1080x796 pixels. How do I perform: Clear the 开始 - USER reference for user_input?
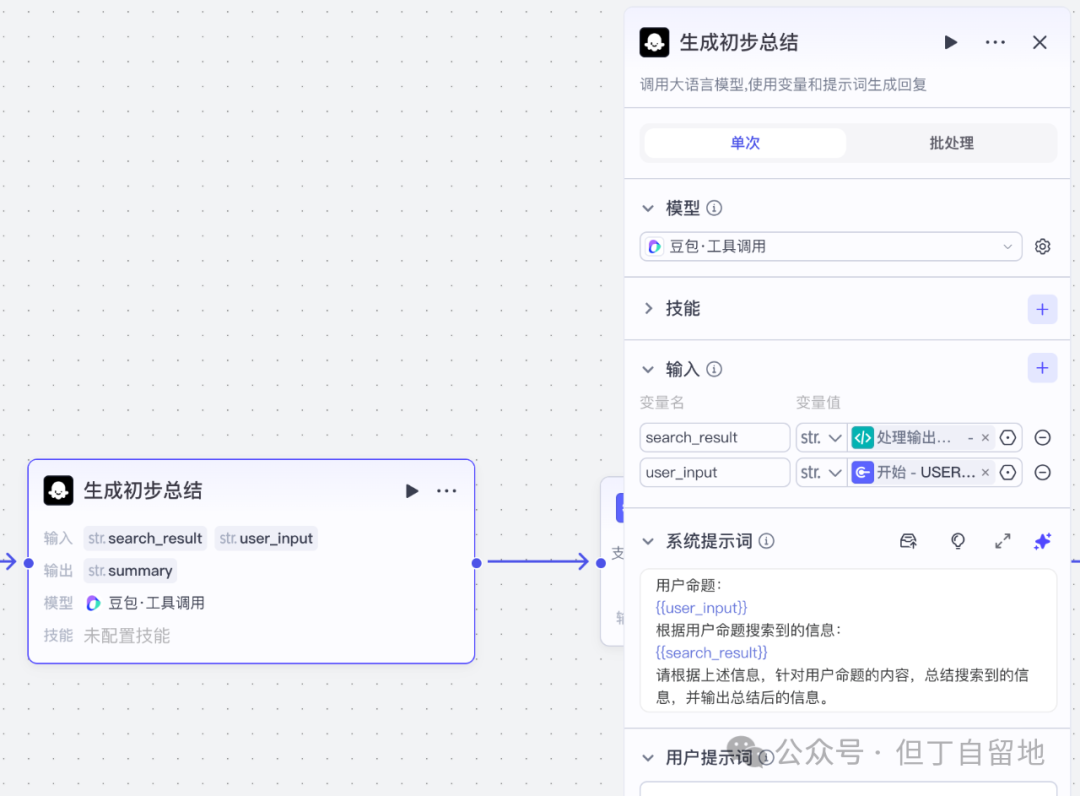985,472
